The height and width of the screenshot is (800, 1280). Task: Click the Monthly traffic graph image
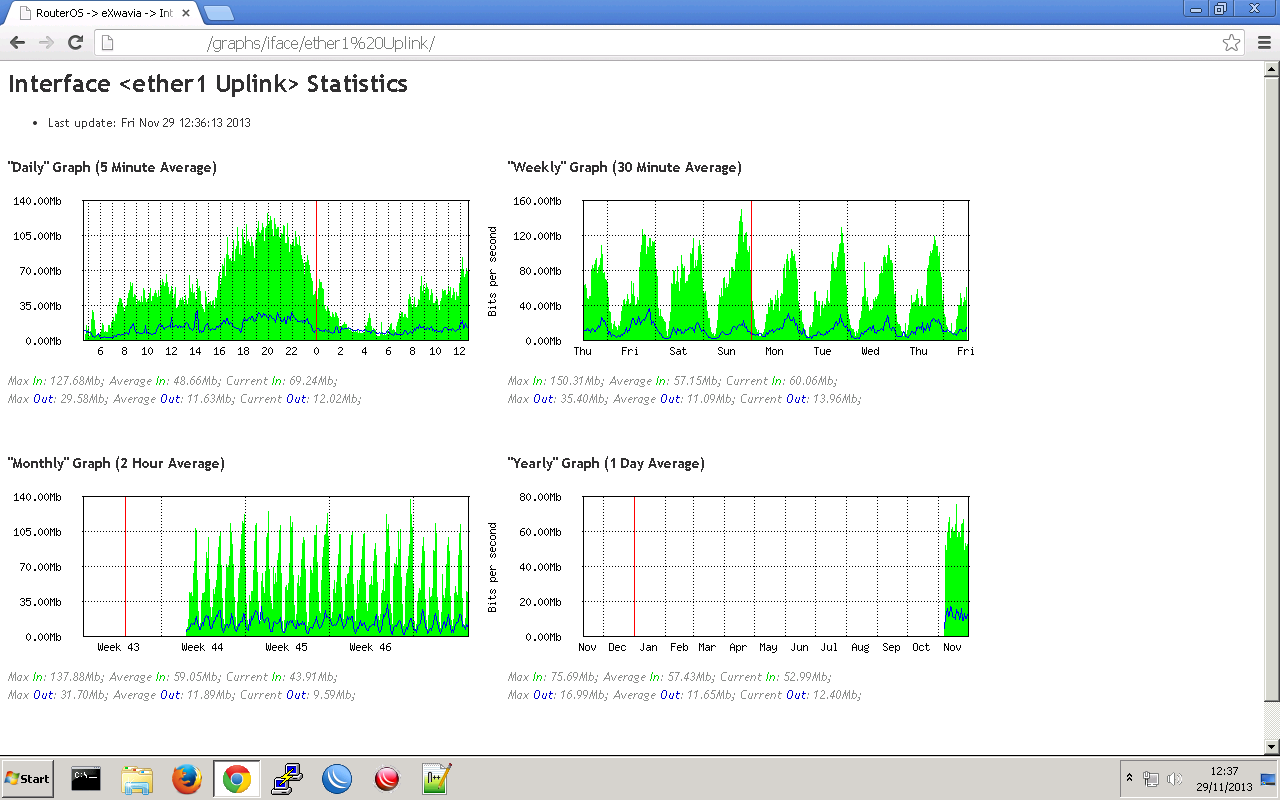click(239, 573)
